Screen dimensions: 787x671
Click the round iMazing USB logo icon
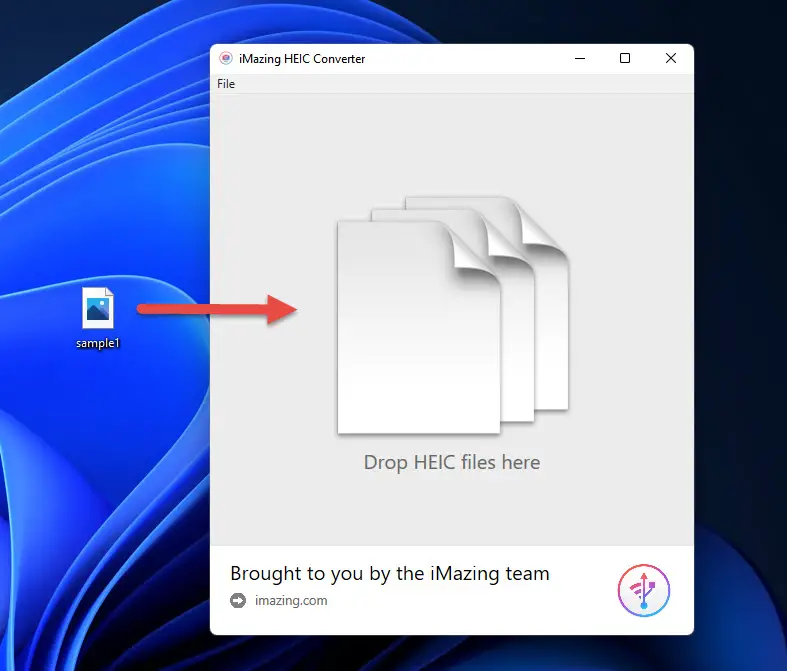pyautogui.click(x=643, y=590)
